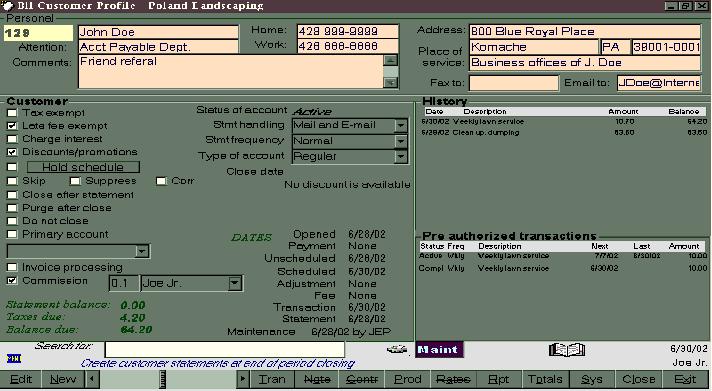
Task: Expand the Joe Jr. commission dropdown
Action: coord(234,283)
